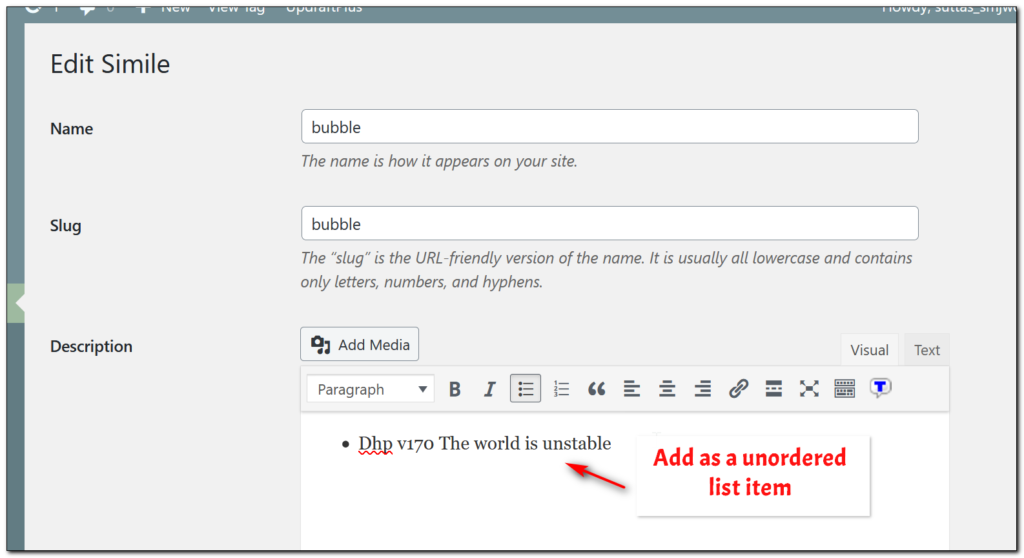Viewport: 1024px width, 558px height.
Task: Click the 'Edit Simile' heading
Action: tap(110, 64)
